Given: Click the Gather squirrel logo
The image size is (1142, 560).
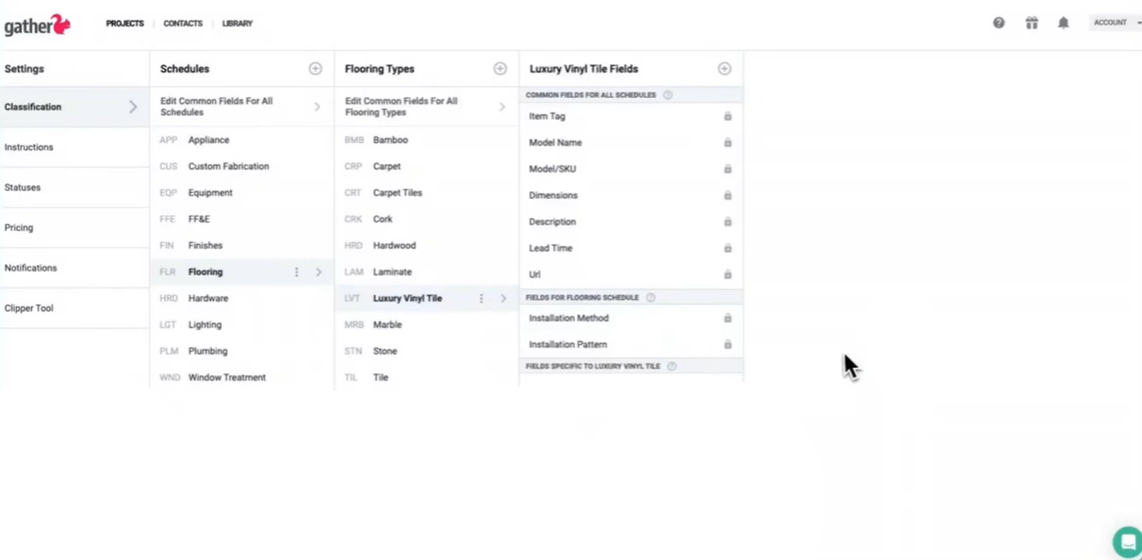Looking at the screenshot, I should click(37, 24).
